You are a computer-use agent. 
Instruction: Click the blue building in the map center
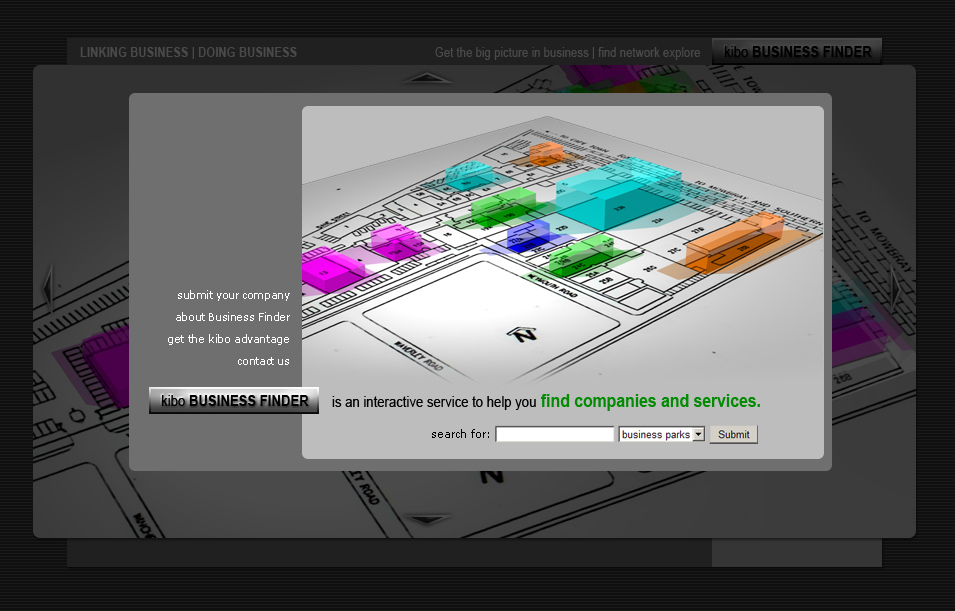click(x=529, y=236)
